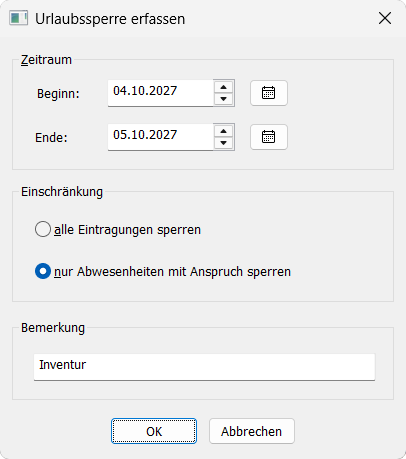Decrease the Ende date with down arrow
The width and height of the screenshot is (406, 459).
tap(224, 143)
